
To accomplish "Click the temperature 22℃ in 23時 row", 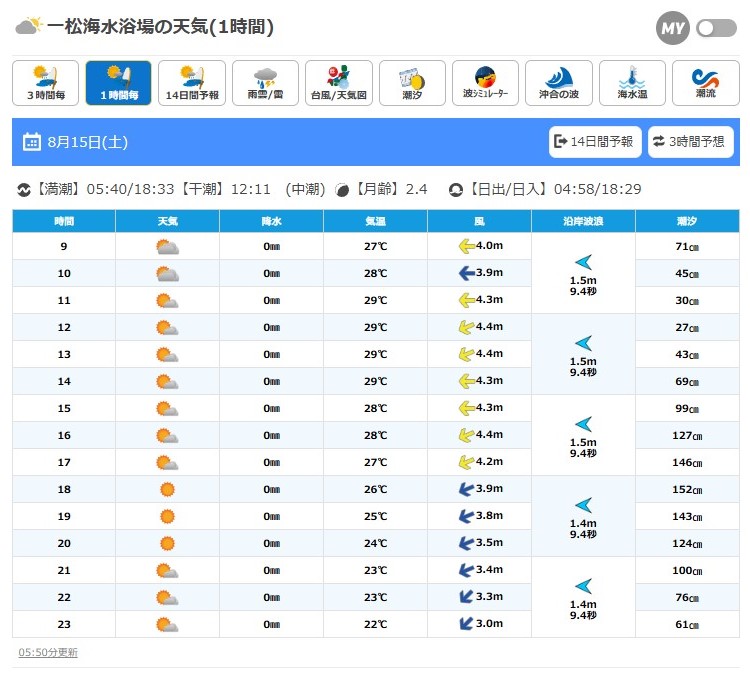I will [375, 624].
